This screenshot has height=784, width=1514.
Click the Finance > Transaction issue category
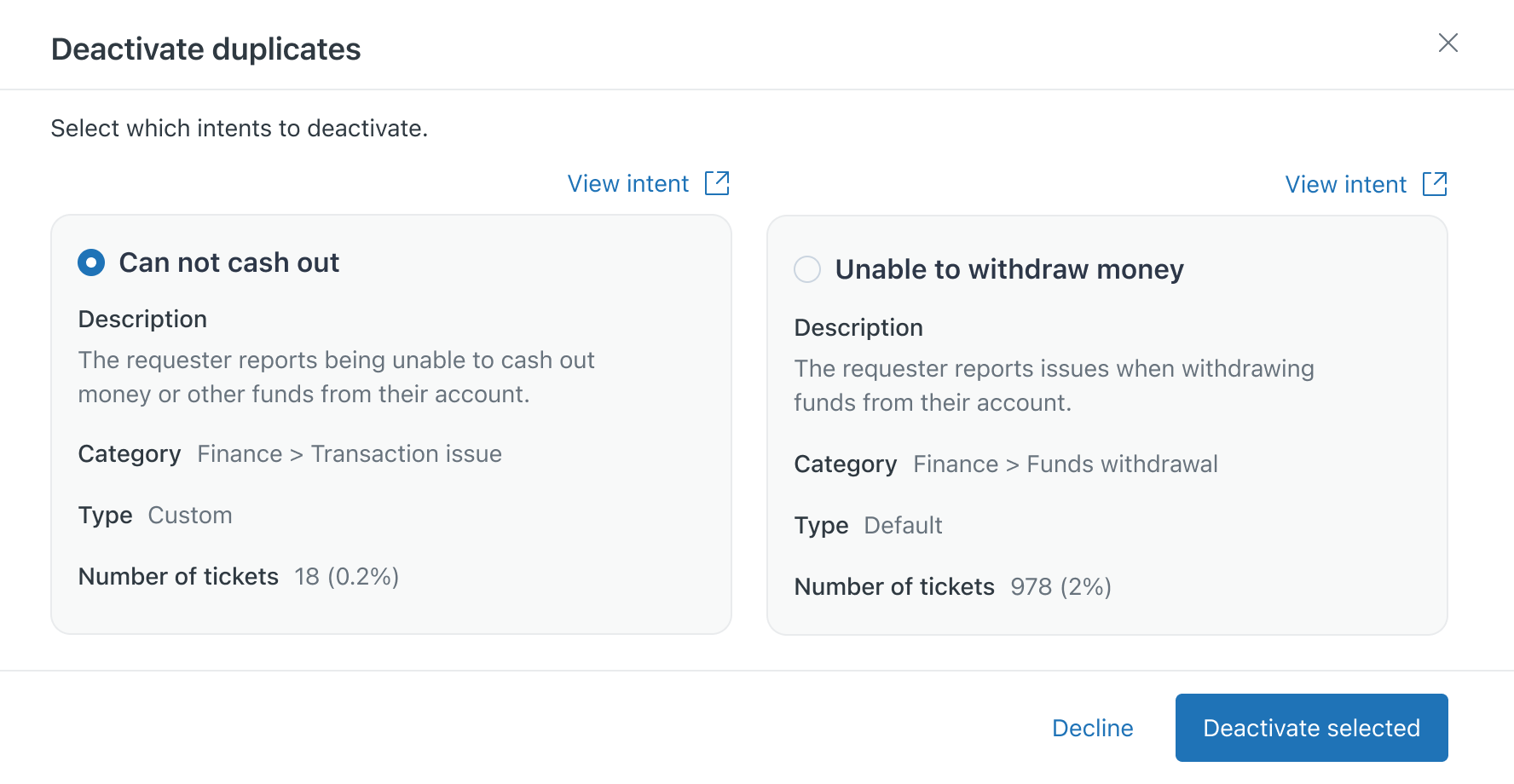click(x=350, y=454)
